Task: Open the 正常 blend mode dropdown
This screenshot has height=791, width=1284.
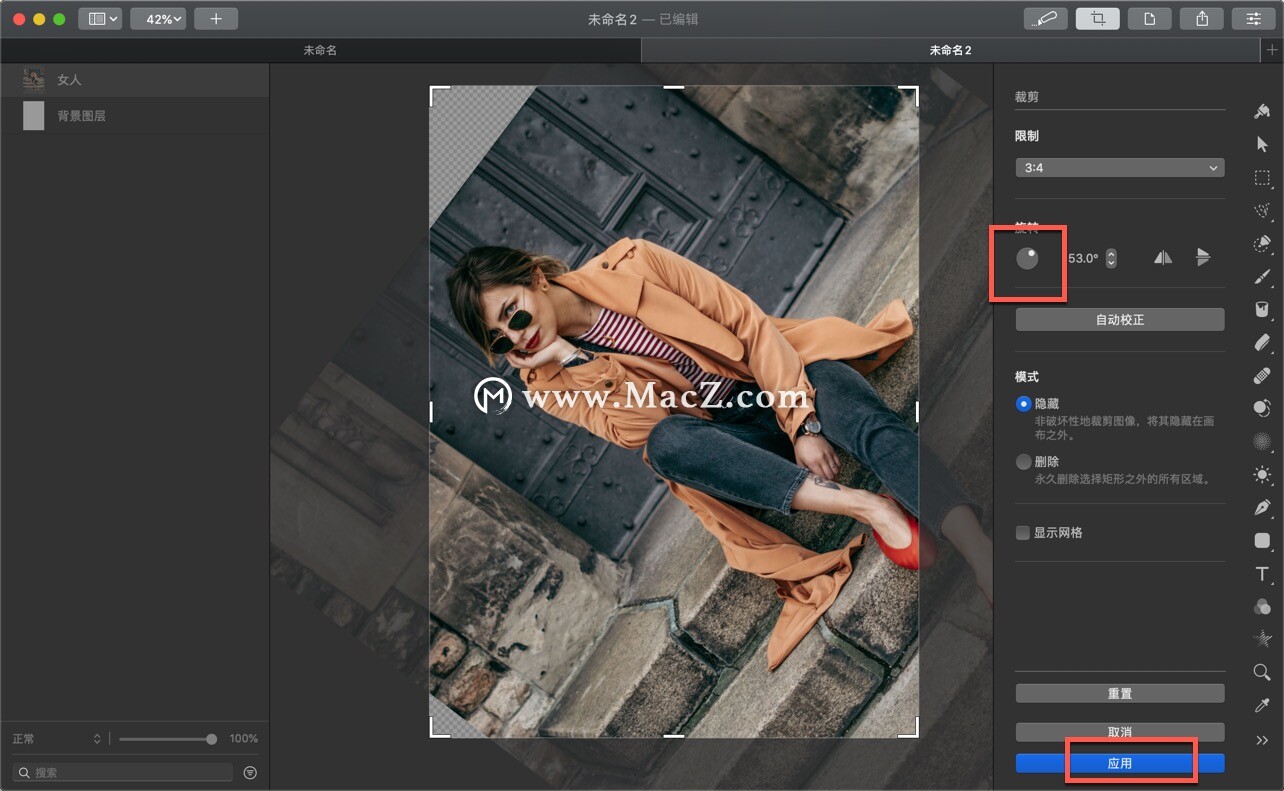Action: tap(57, 739)
